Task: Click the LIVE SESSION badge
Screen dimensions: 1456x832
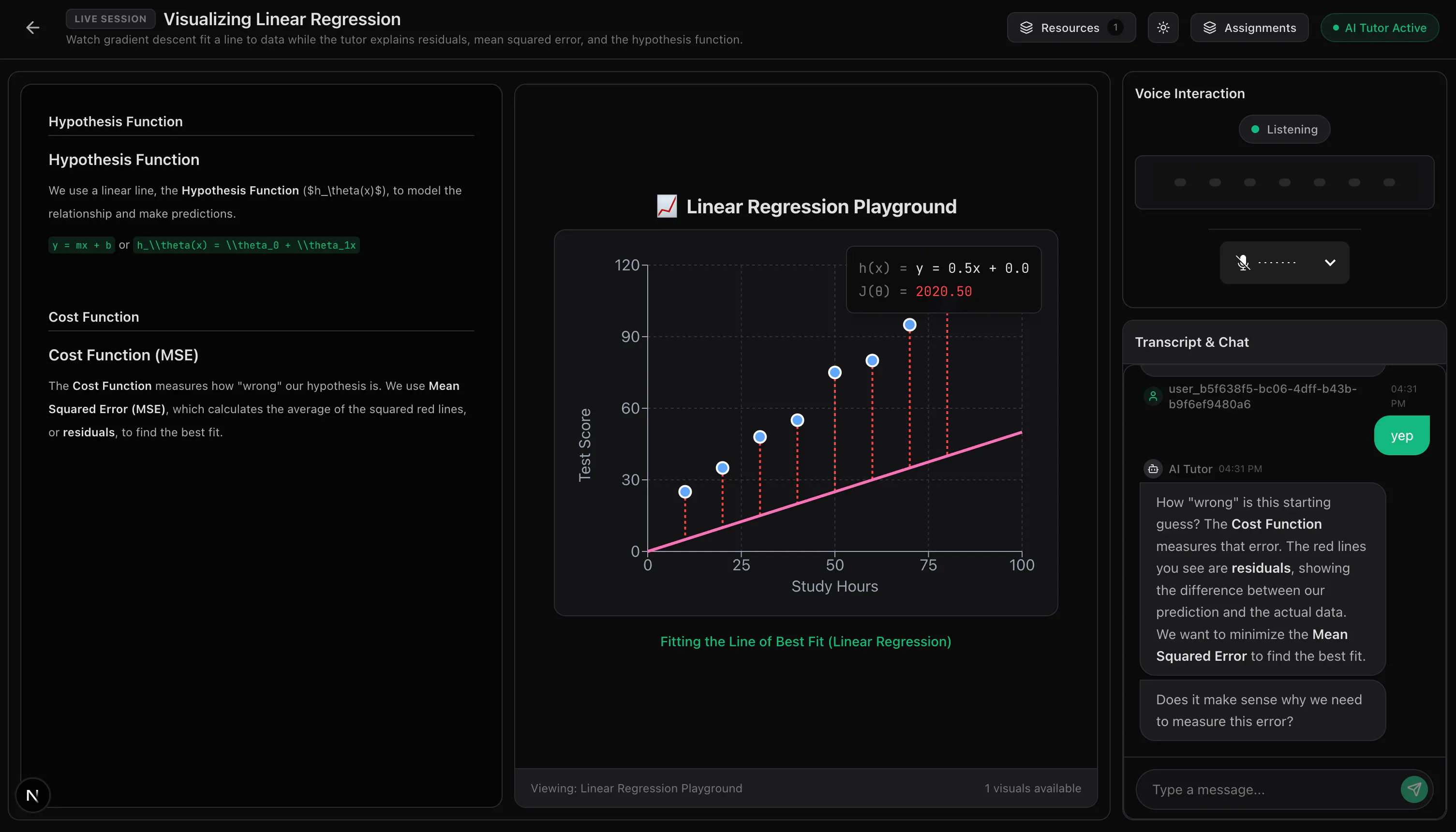Action: [x=110, y=19]
